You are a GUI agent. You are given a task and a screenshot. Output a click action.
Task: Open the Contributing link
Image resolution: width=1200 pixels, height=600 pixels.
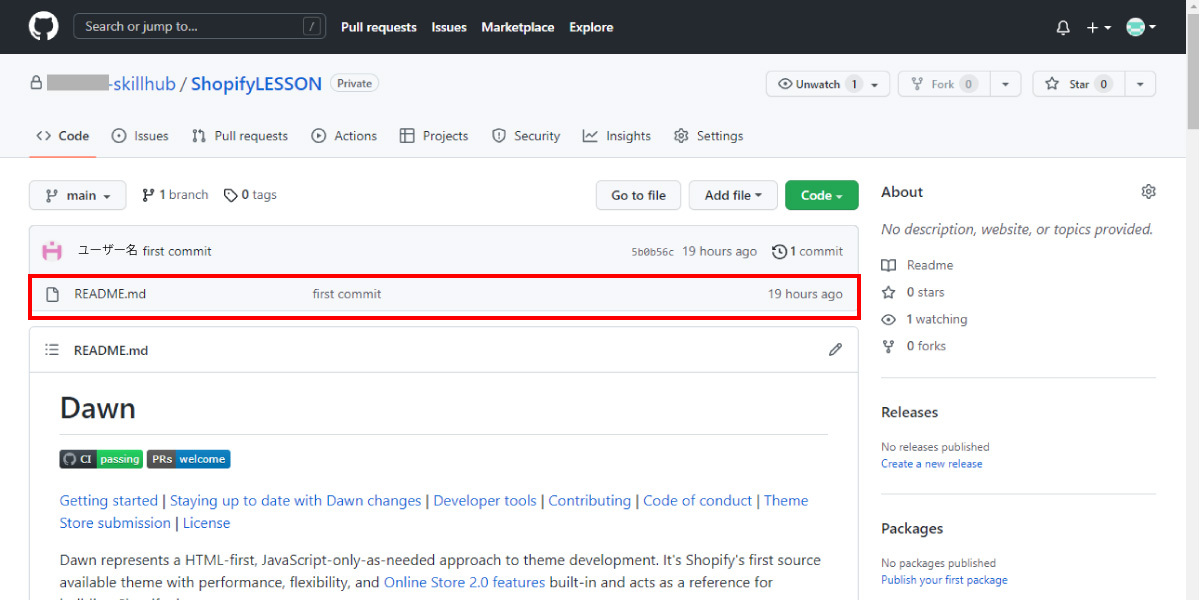point(590,501)
